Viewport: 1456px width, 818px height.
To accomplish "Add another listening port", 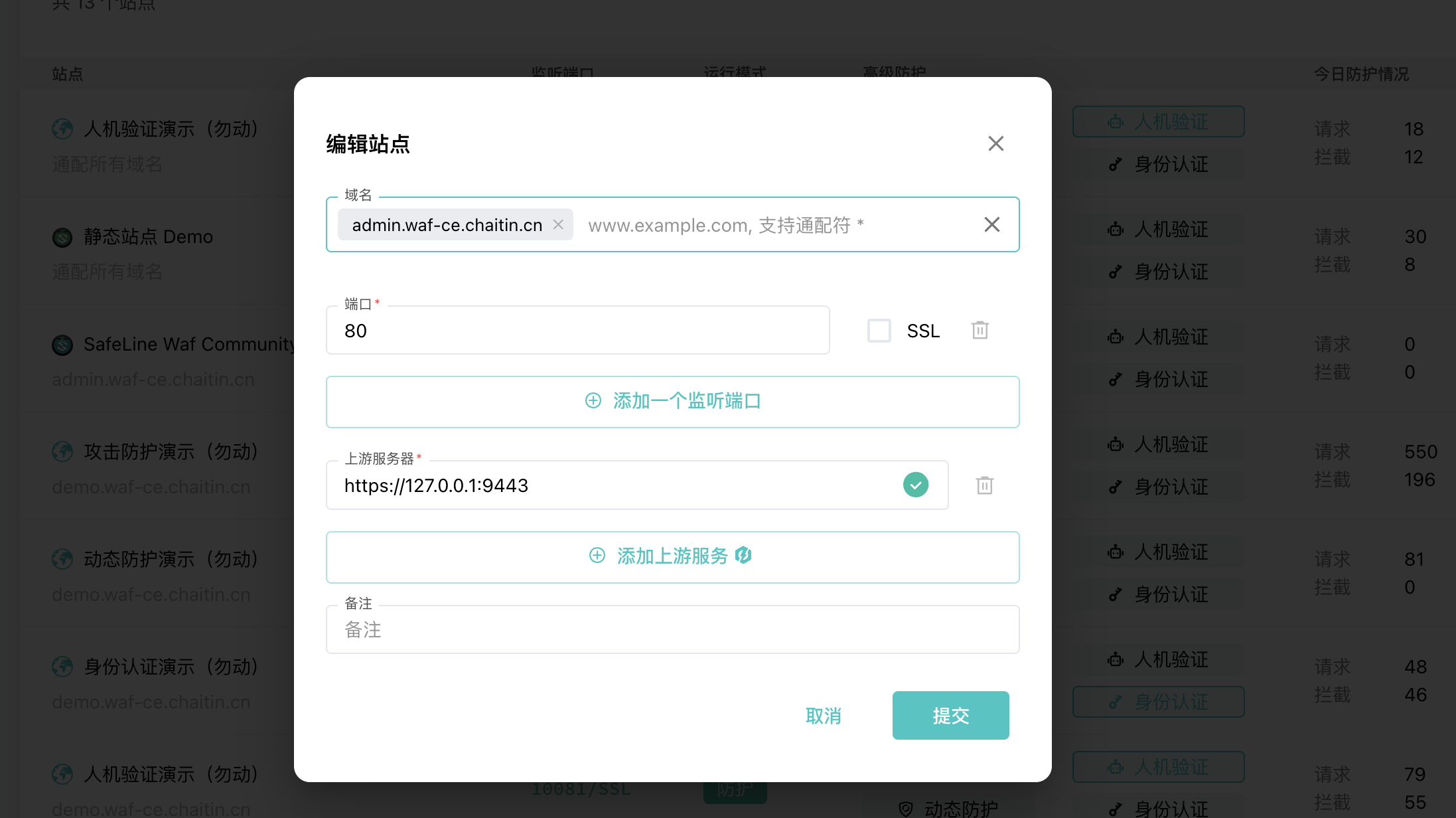I will [x=672, y=402].
